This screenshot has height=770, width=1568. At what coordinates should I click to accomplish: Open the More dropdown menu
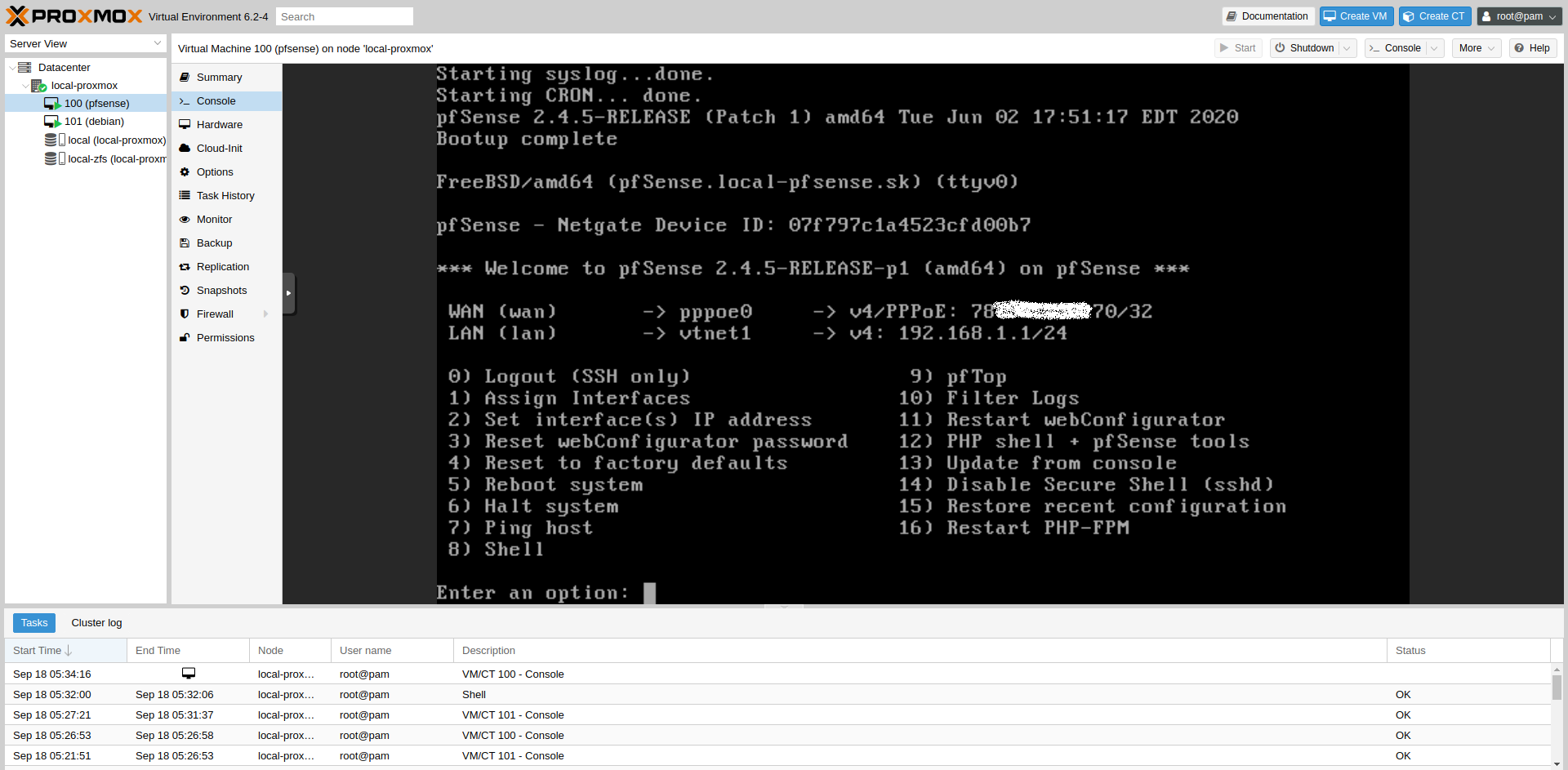(x=1477, y=48)
